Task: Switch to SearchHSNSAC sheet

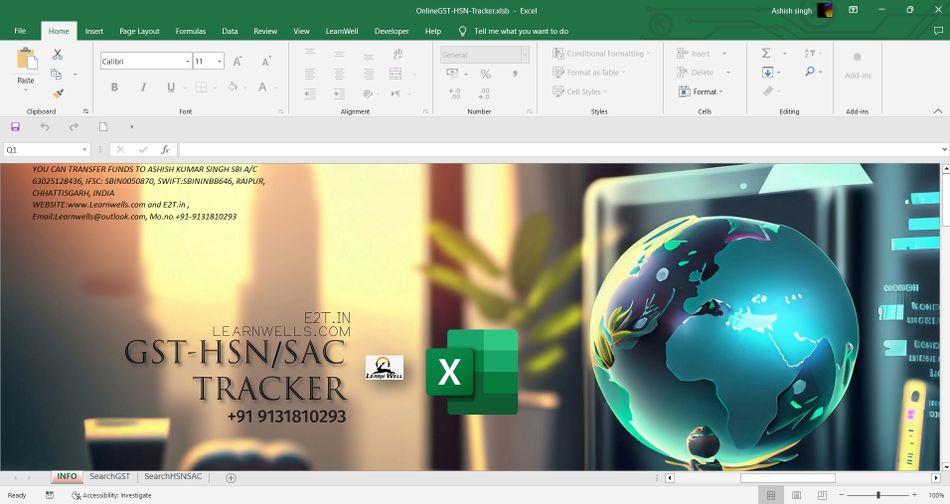Action: click(x=173, y=477)
